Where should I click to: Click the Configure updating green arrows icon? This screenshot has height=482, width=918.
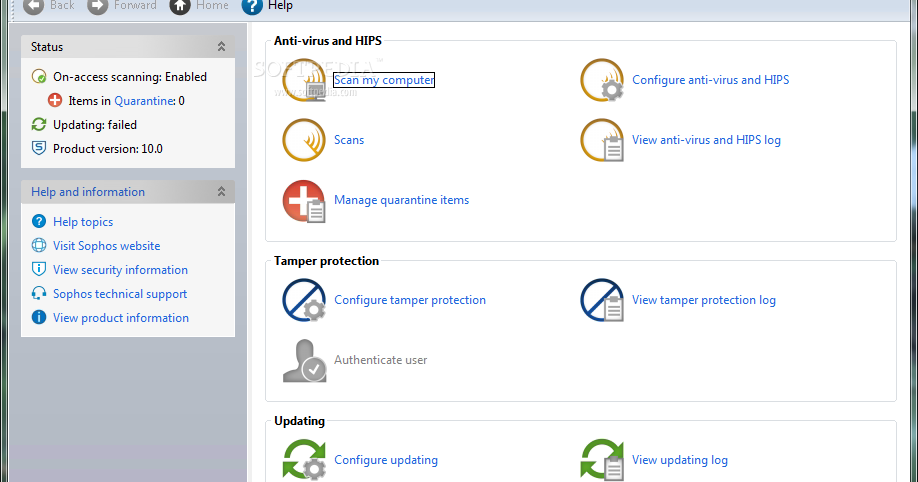tap(304, 460)
